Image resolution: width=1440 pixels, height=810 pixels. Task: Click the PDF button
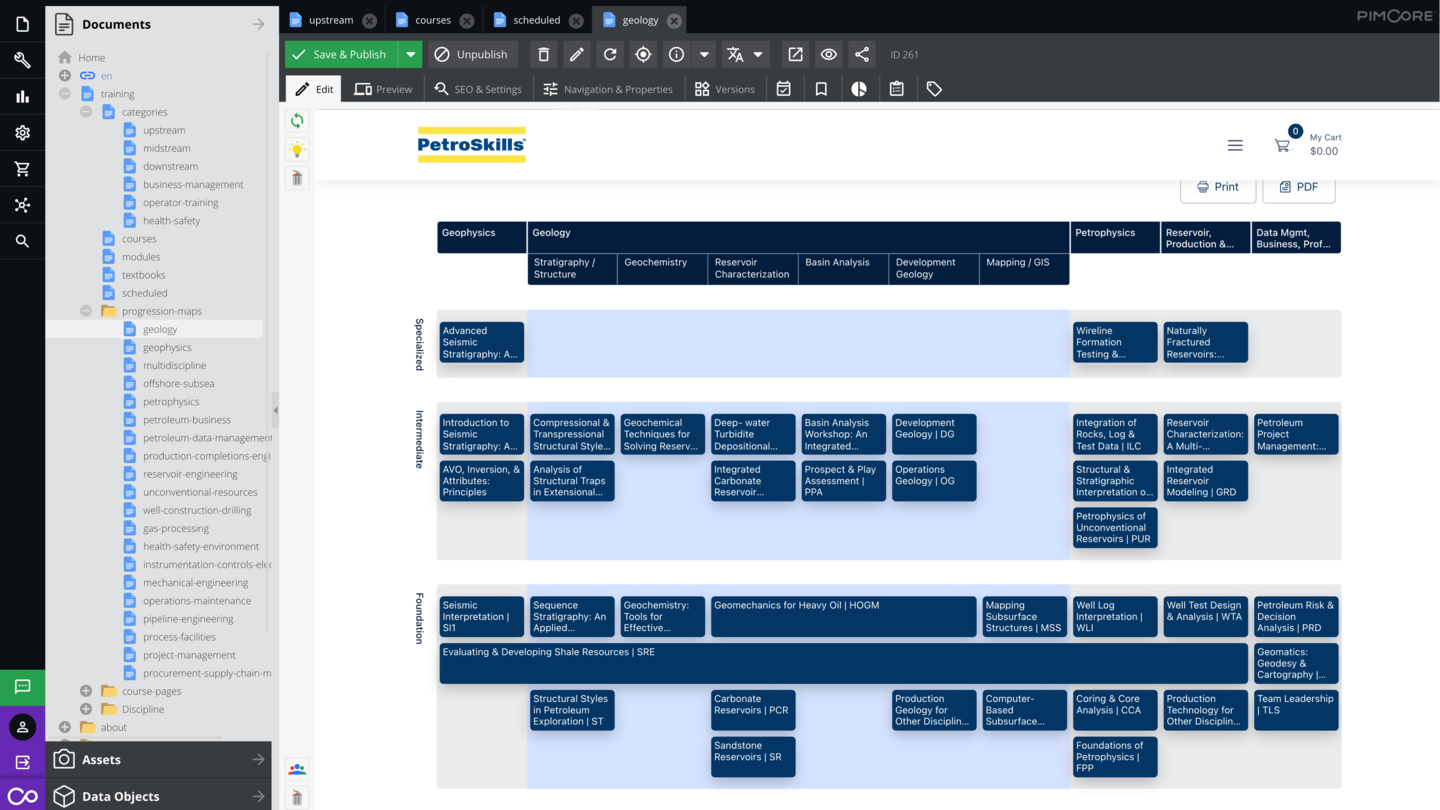pyautogui.click(x=1298, y=187)
